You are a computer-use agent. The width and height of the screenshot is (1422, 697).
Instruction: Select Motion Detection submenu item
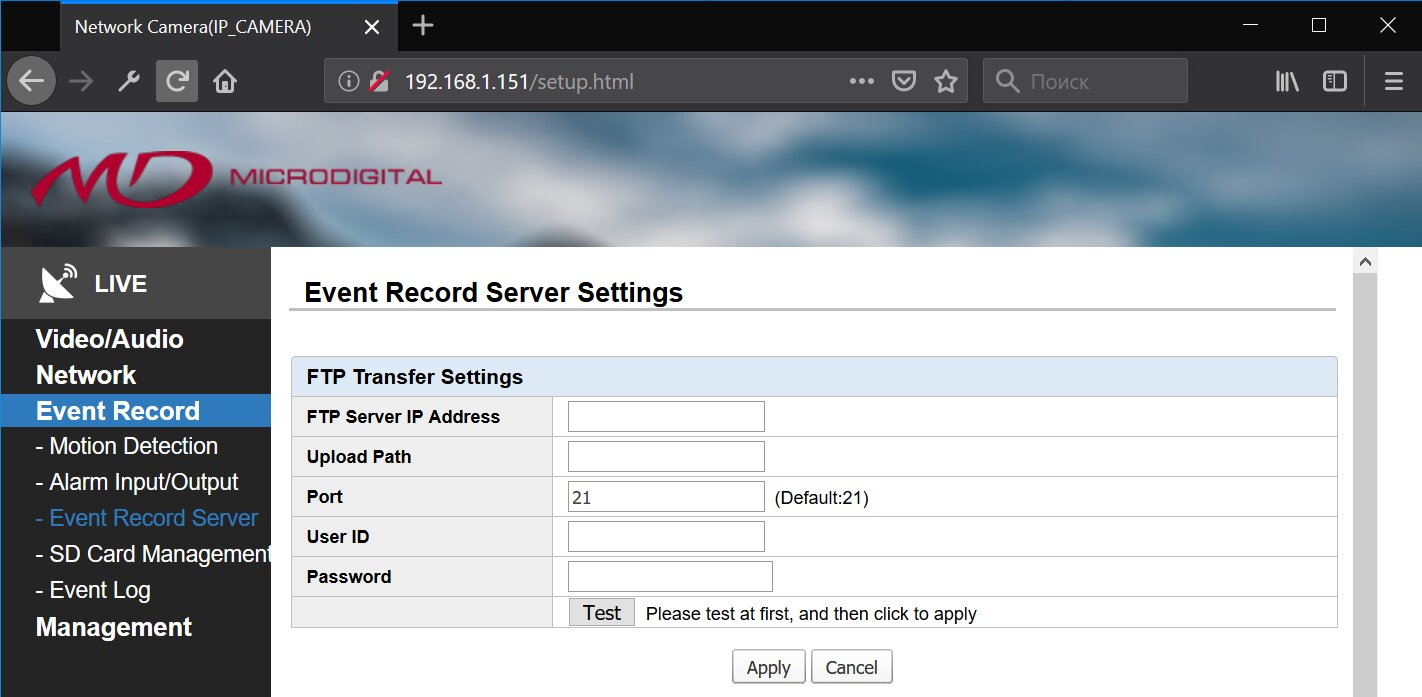(126, 446)
